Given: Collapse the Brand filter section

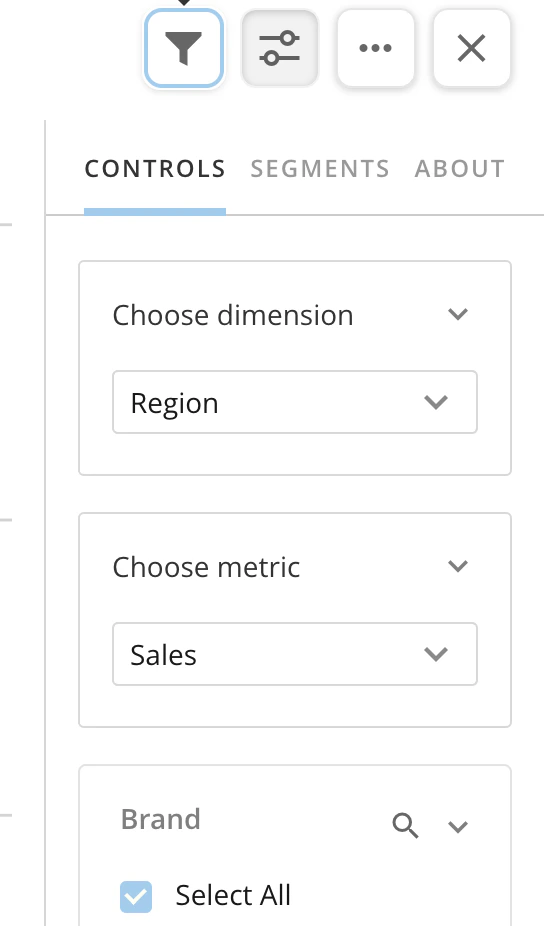Looking at the screenshot, I should (458, 826).
